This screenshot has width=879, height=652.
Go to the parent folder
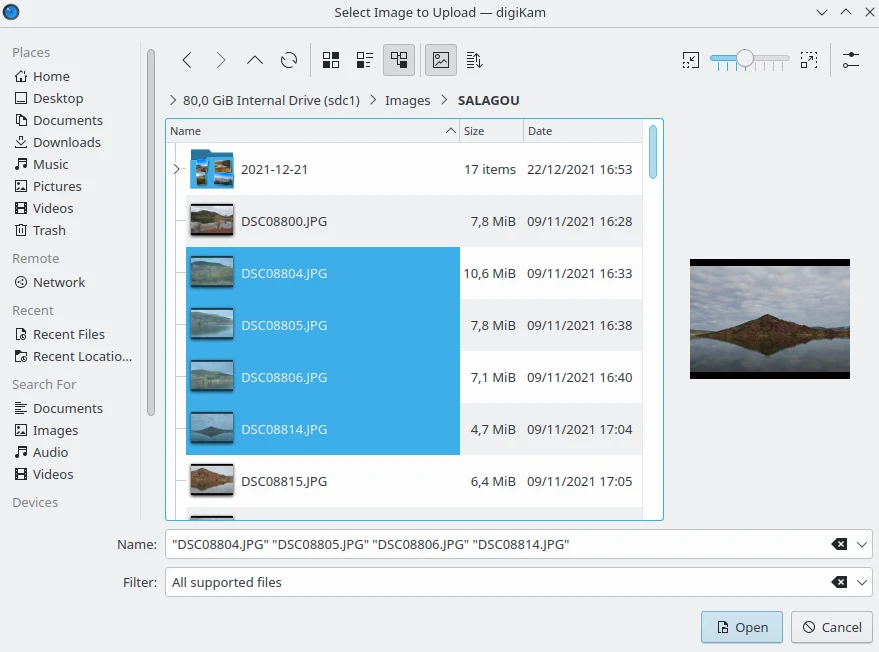pos(255,60)
